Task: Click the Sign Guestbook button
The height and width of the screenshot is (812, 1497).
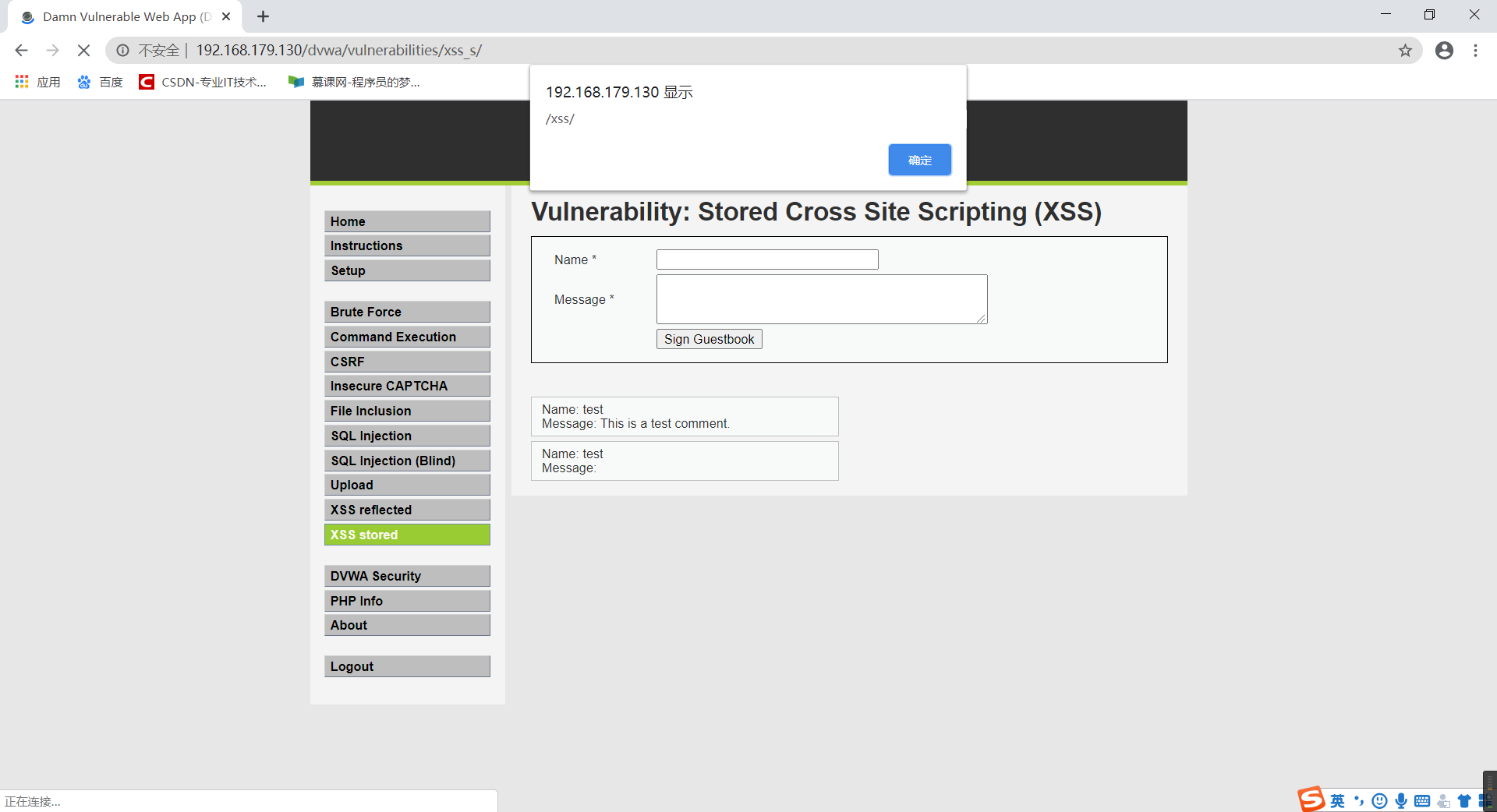Action: tap(710, 339)
